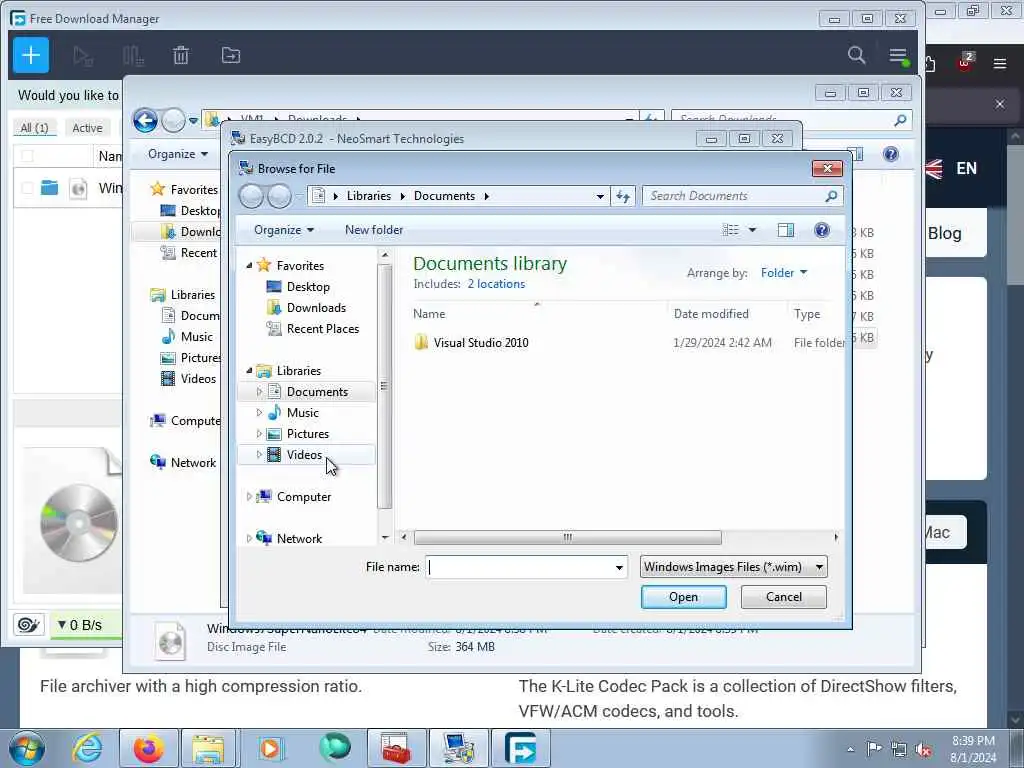Screen dimensions: 1024x768
Task: Expand the Pictures library tree node
Action: point(259,434)
